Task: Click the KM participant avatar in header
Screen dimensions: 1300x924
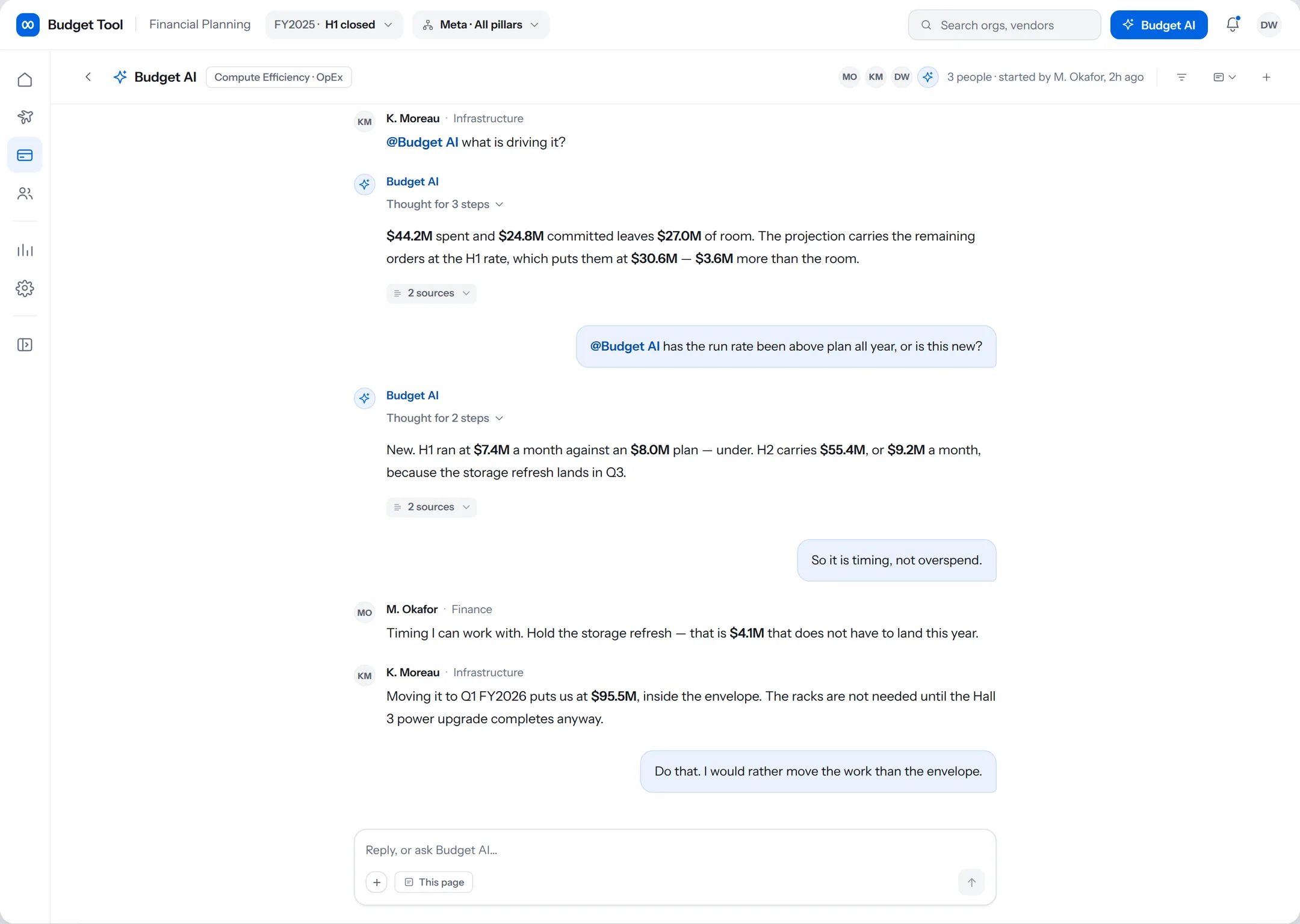Action: coord(876,77)
